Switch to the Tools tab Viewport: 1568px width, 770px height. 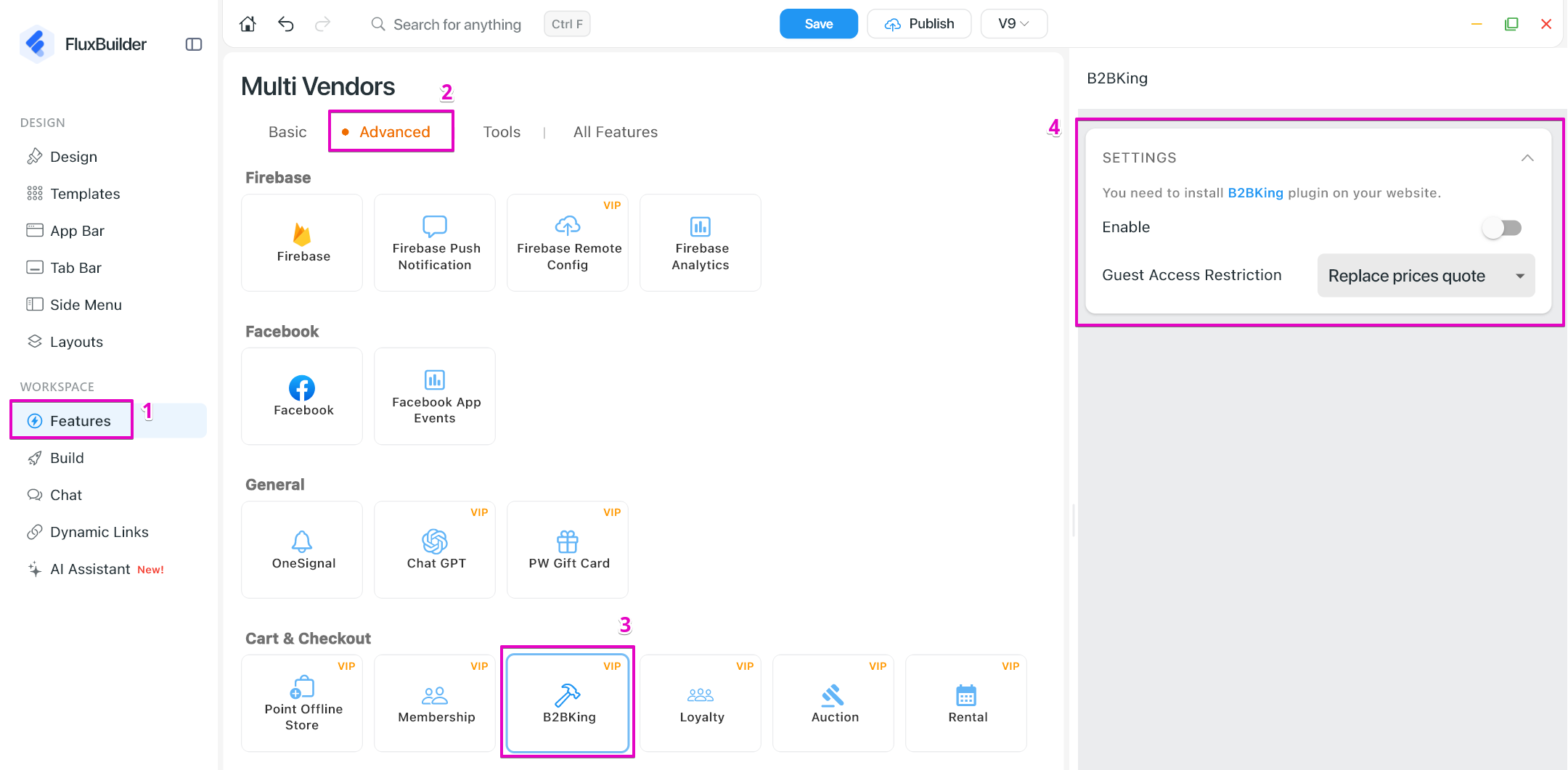[502, 132]
